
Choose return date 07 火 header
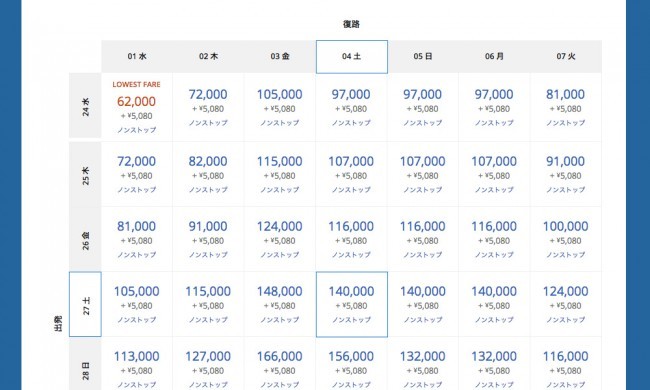[566, 57]
